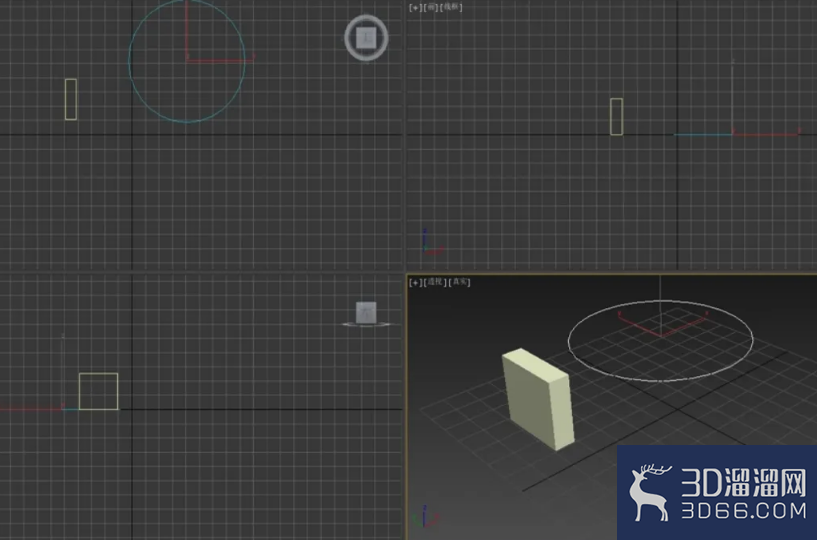This screenshot has height=540, width=817.
Task: Select the cyan circle in the top viewport
Action: 187,122
